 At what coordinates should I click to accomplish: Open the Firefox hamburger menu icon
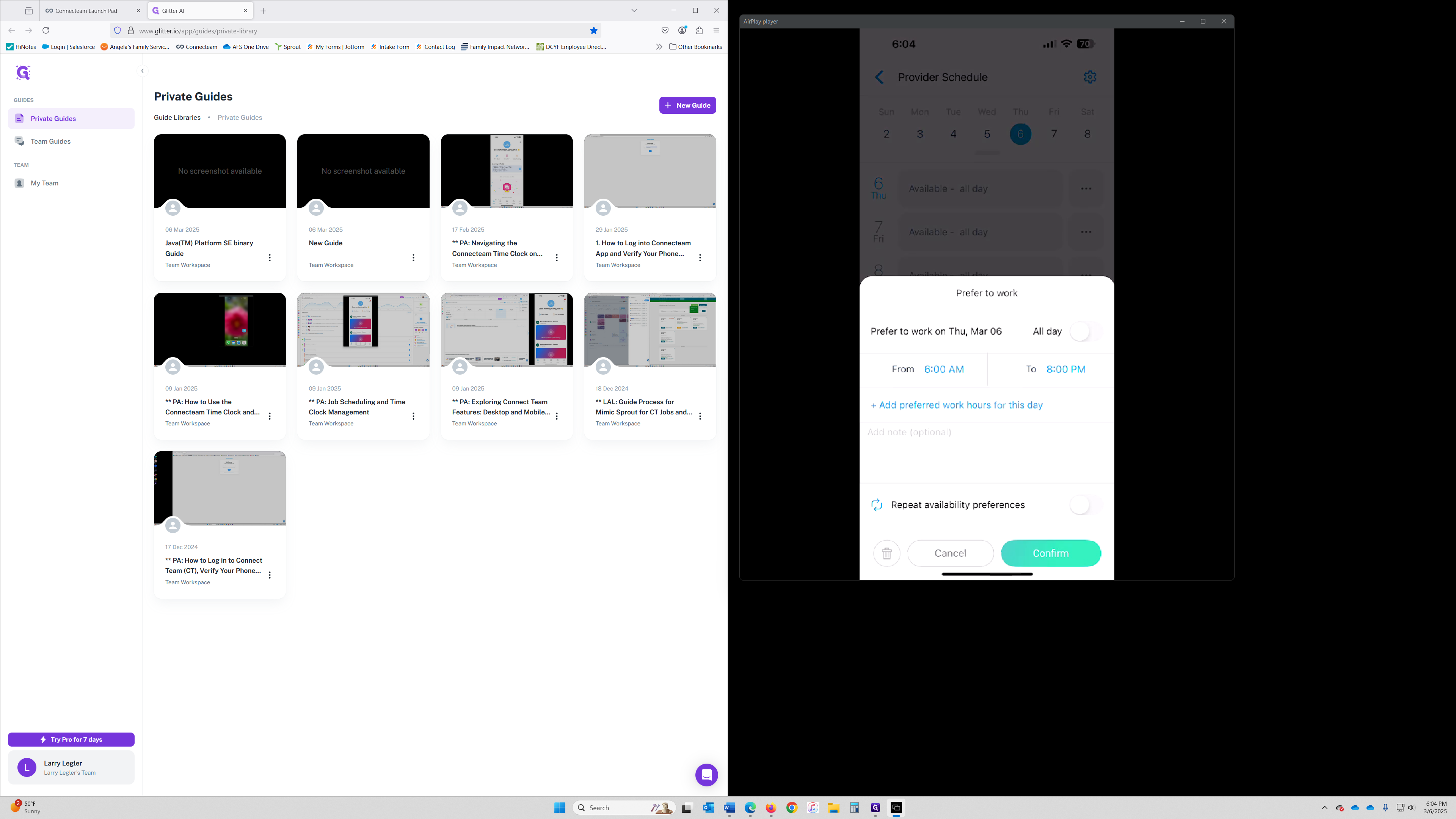(x=716, y=30)
